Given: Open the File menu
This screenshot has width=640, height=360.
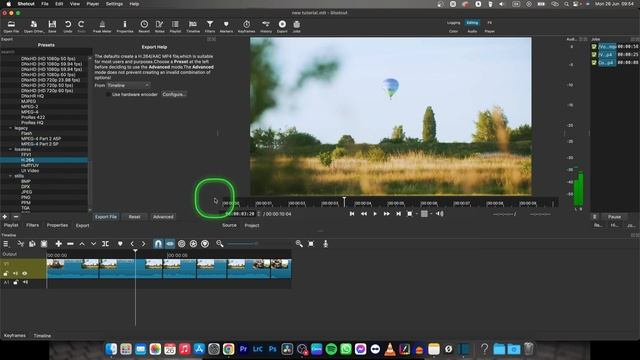Looking at the screenshot, I should [x=45, y=4].
